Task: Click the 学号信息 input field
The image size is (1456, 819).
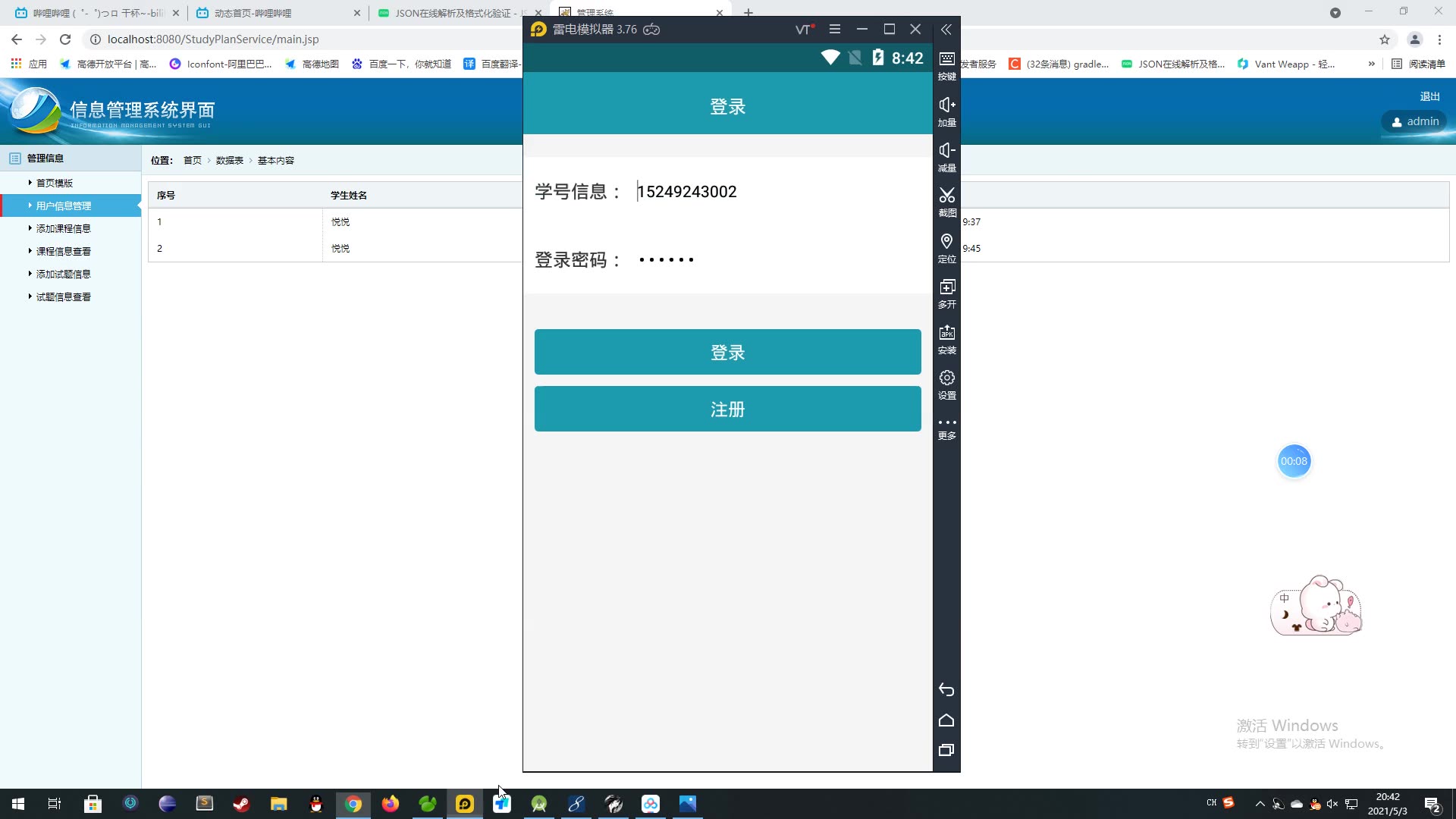Action: (758, 191)
